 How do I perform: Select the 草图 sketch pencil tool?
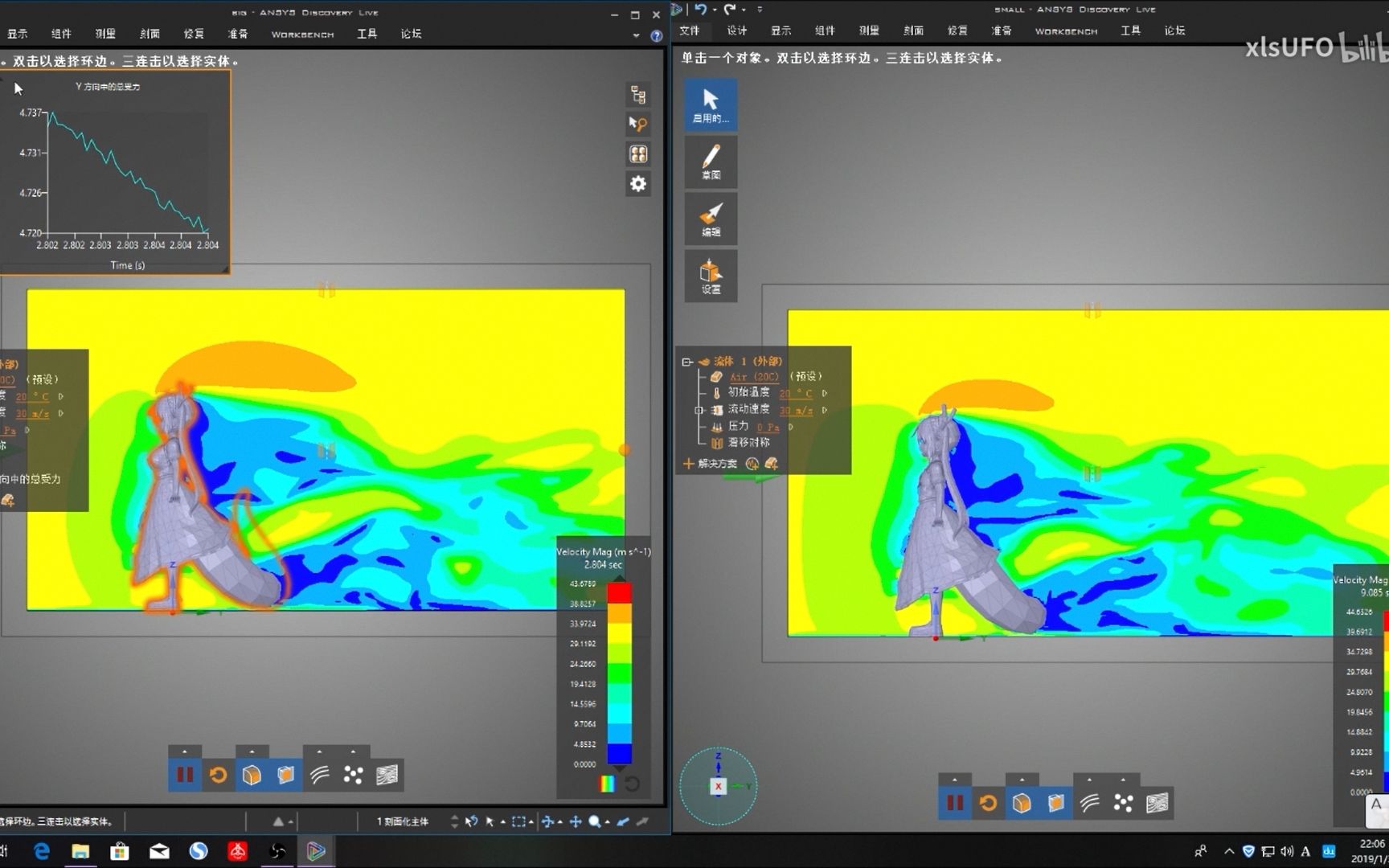[711, 162]
